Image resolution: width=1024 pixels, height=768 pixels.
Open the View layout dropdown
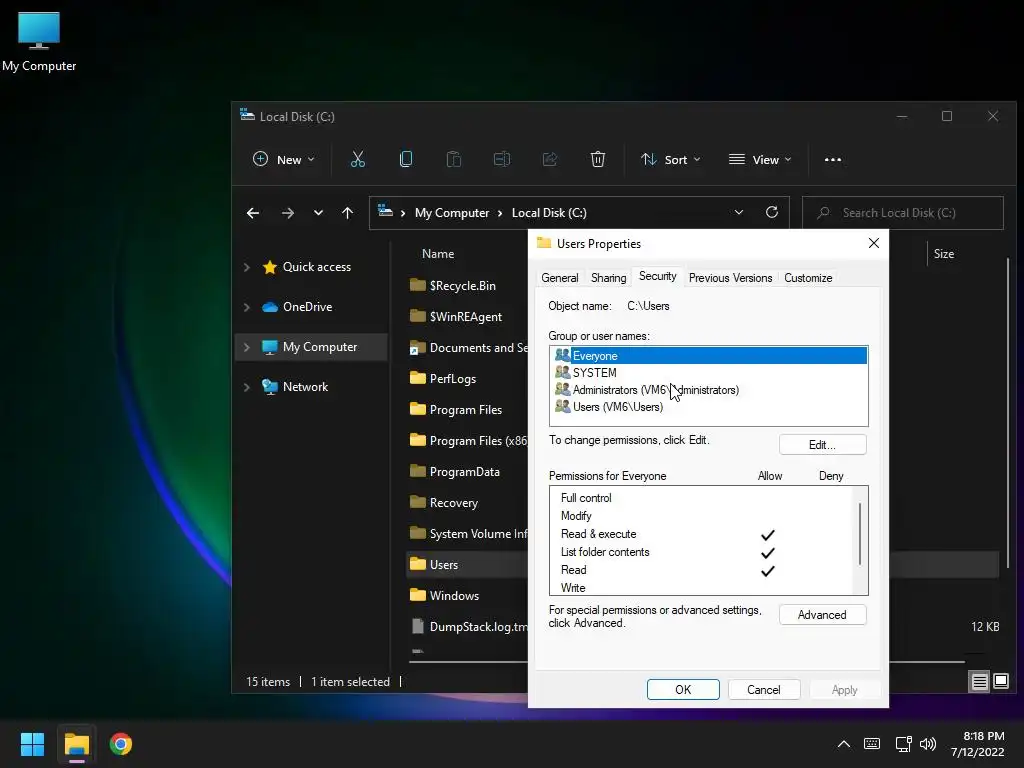click(760, 159)
